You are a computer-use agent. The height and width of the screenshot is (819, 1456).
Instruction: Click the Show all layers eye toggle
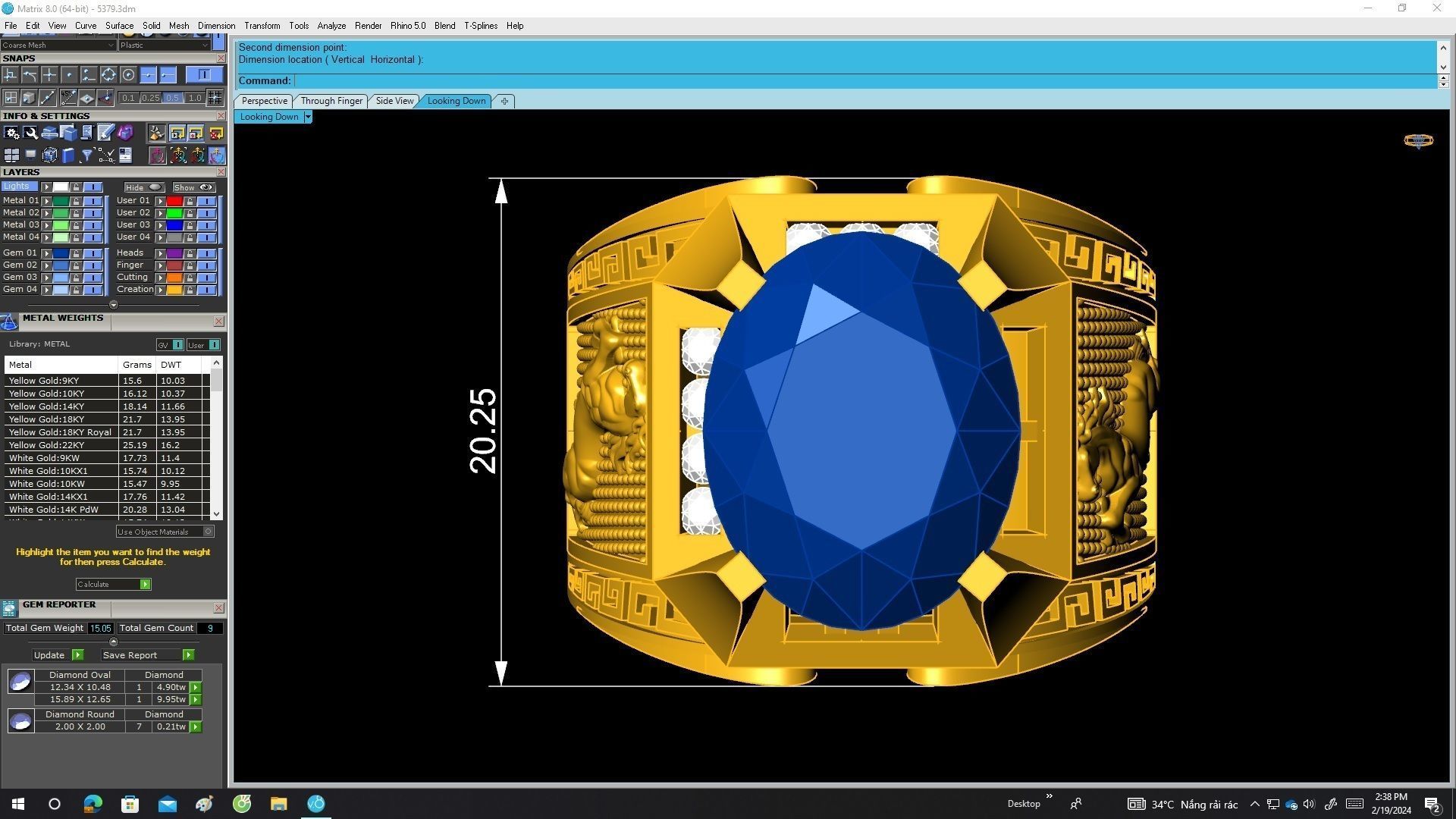click(x=194, y=187)
